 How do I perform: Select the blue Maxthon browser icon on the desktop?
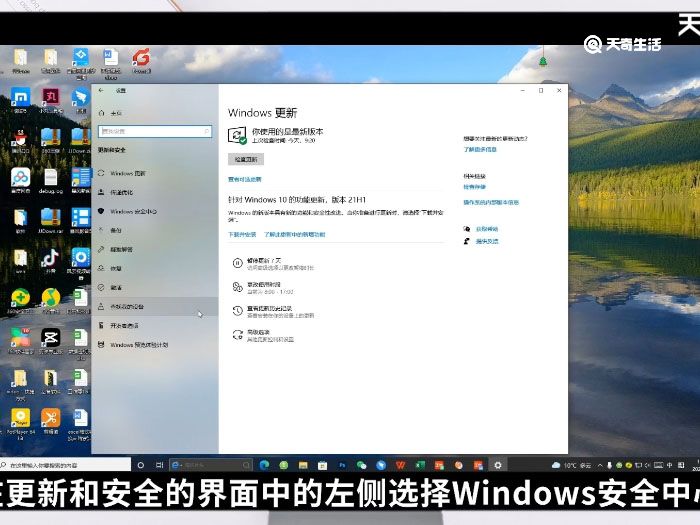coord(21,99)
